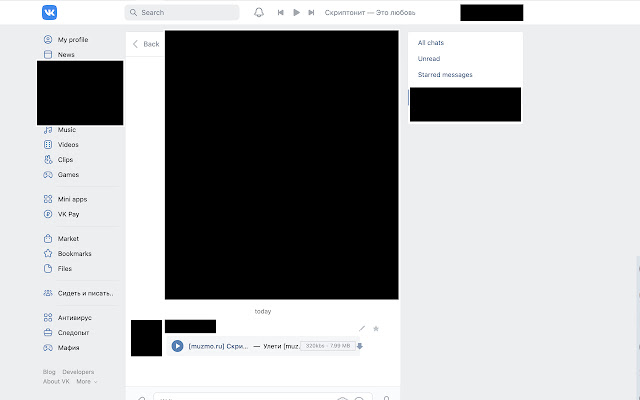Skip to next track in header player
The width and height of the screenshot is (640, 400).
(x=311, y=13)
